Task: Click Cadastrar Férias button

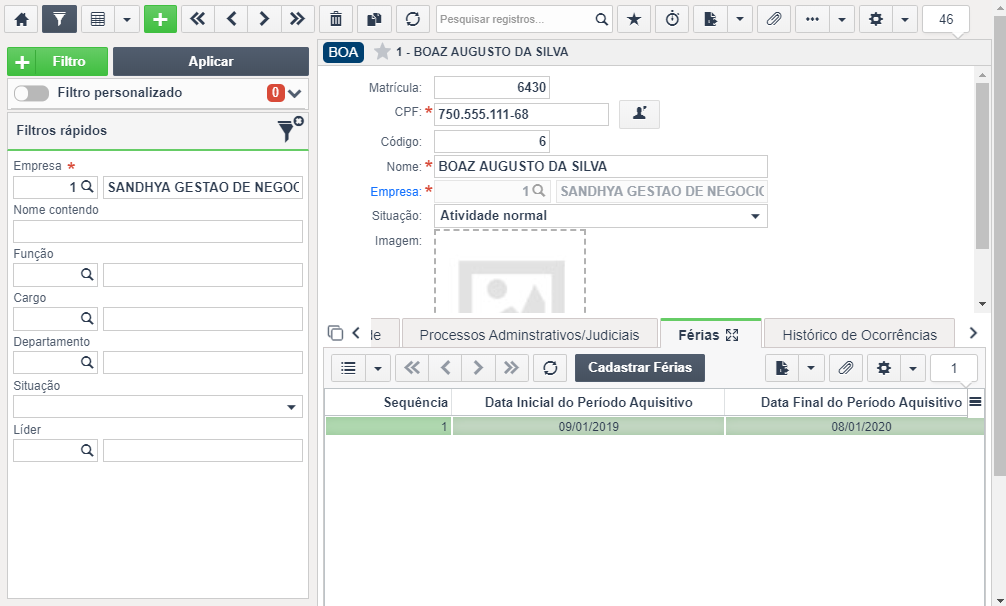Action: (640, 367)
